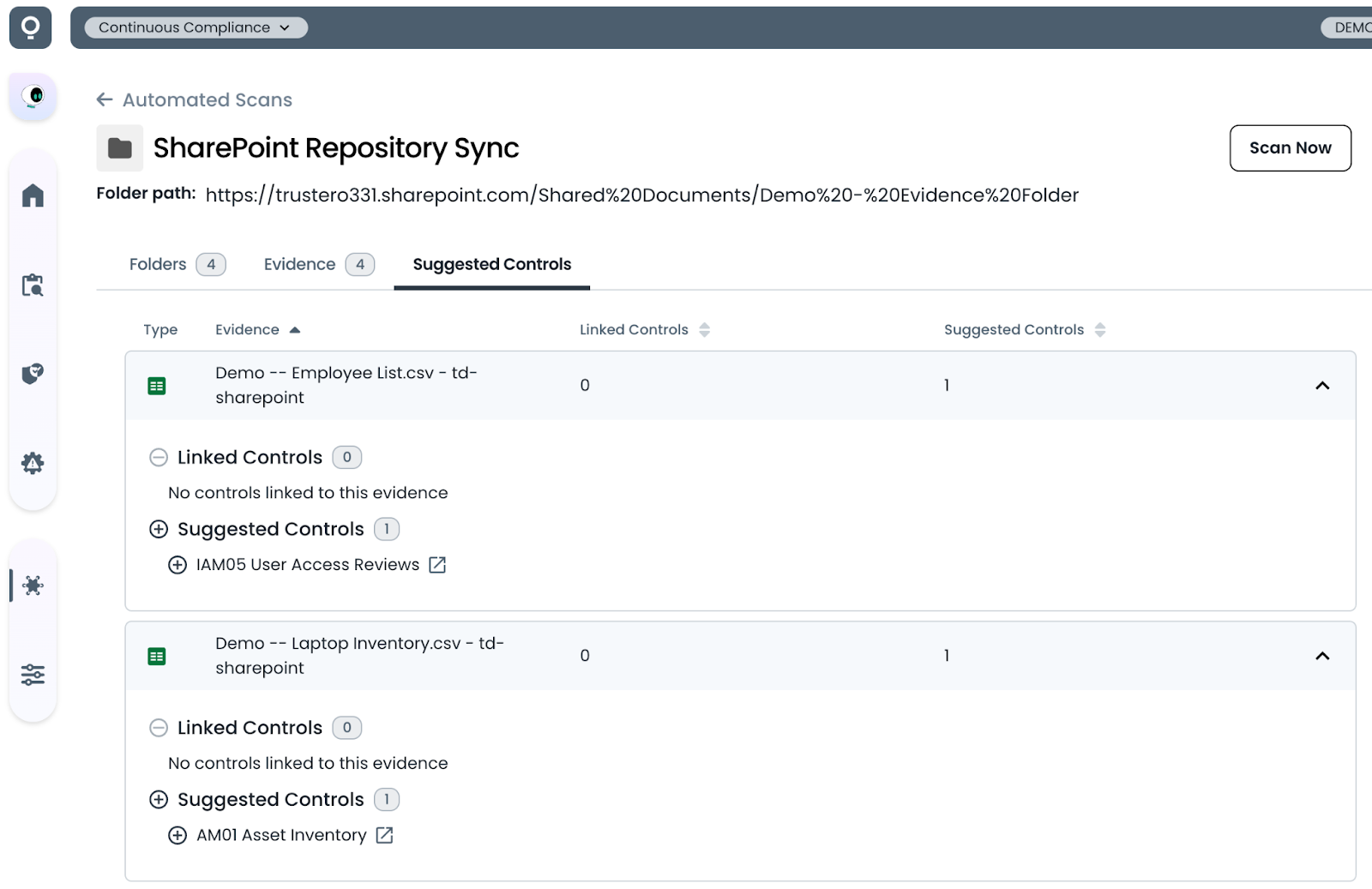This screenshot has width=1372, height=889.
Task: Click 'No controls linked' under Employee List
Action: [x=308, y=493]
